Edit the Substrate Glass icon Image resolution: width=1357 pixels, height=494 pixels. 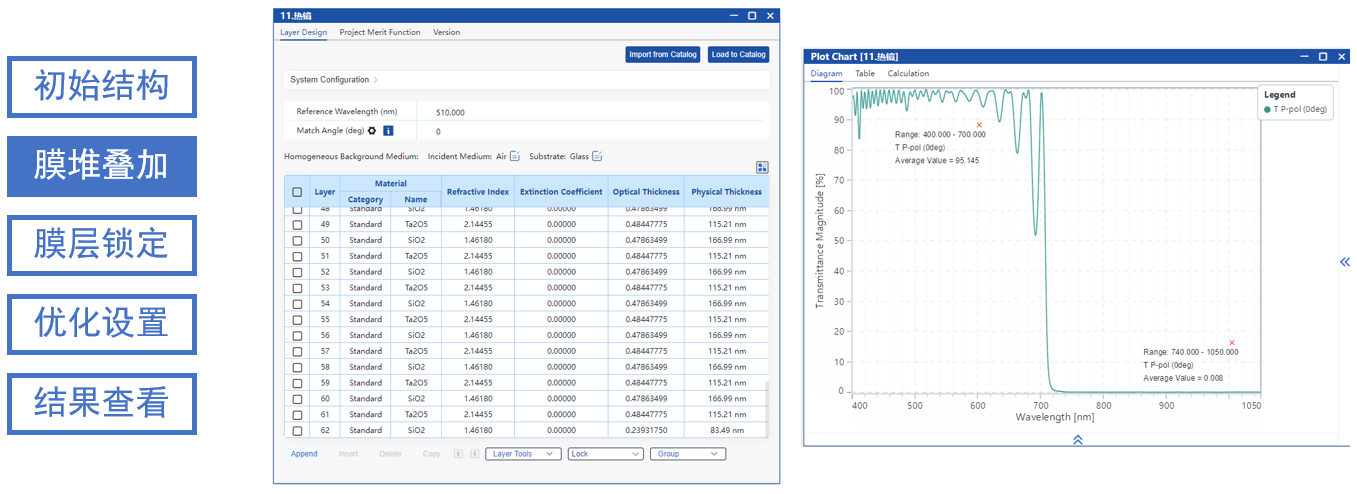point(597,156)
